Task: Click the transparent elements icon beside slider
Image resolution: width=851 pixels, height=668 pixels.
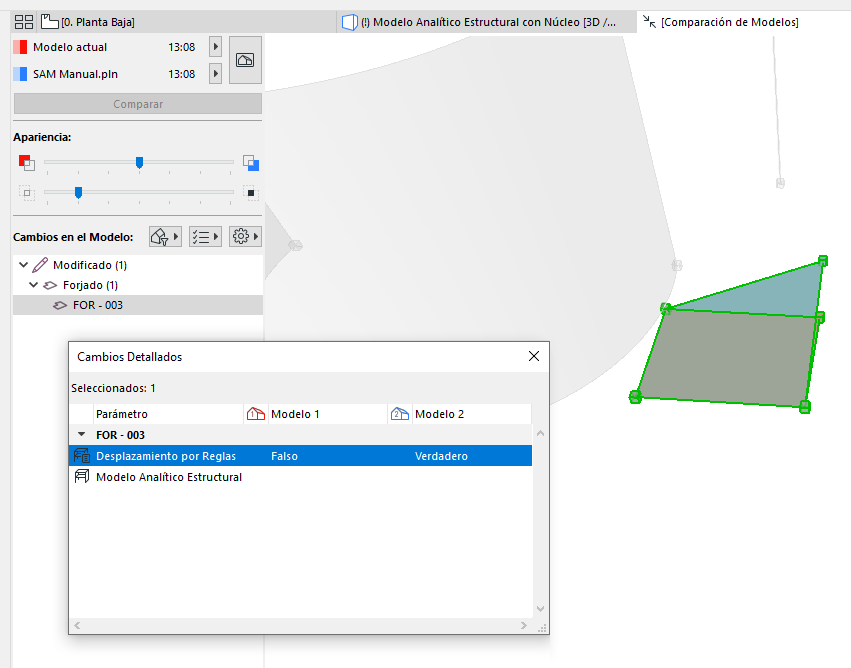Action: pyautogui.click(x=27, y=193)
